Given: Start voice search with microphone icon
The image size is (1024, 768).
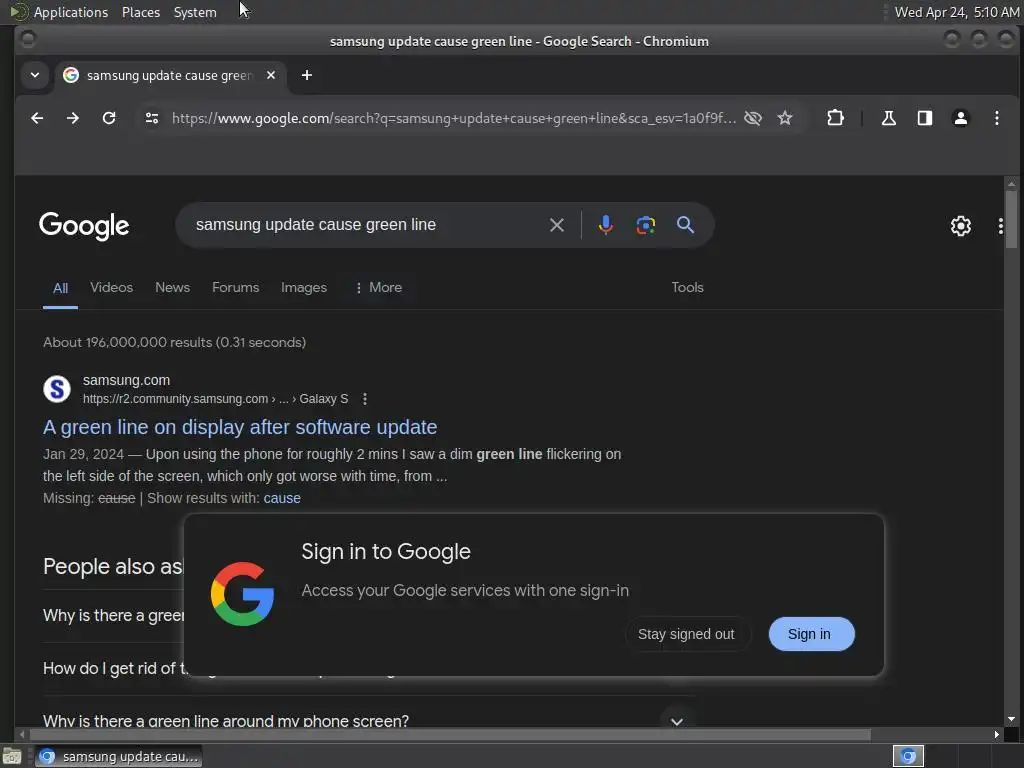Looking at the screenshot, I should pos(605,225).
